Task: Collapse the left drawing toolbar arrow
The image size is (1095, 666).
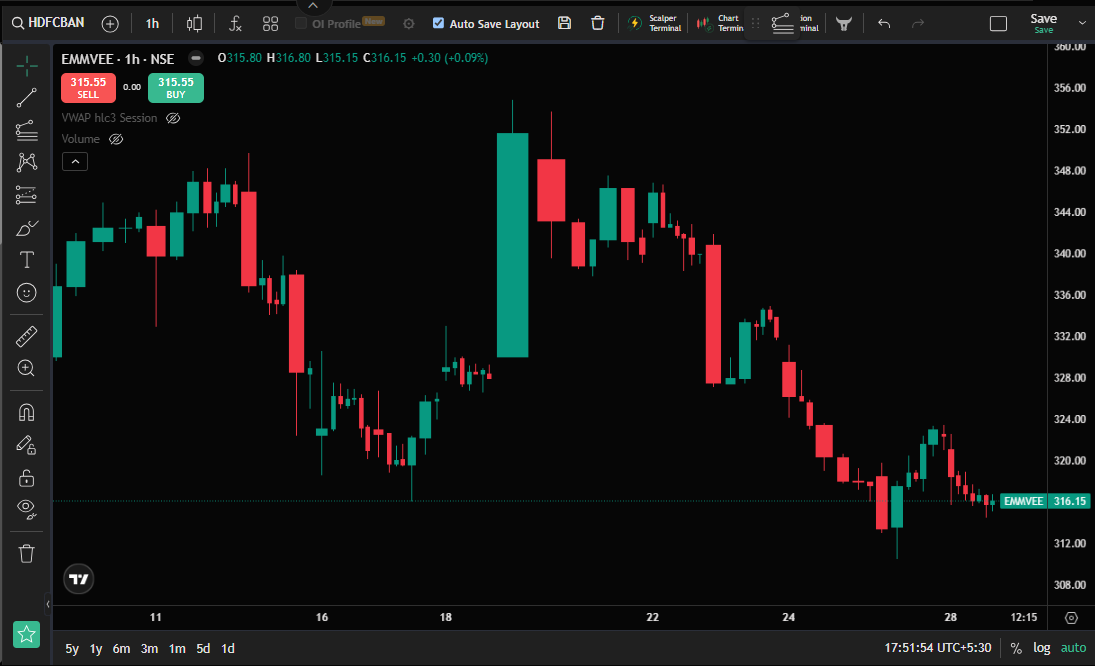Action: (47, 604)
